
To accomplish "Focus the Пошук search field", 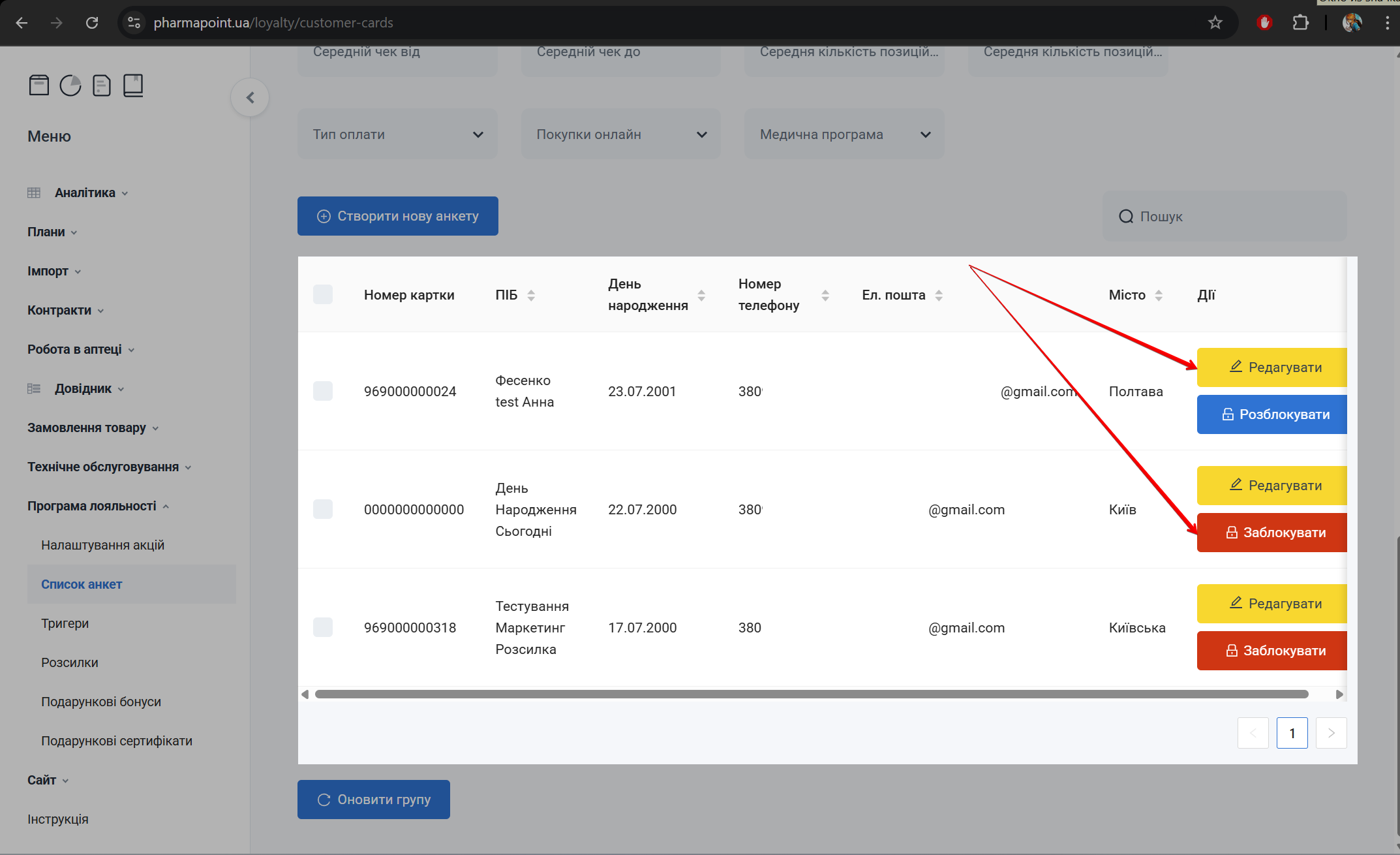I will (x=1225, y=217).
